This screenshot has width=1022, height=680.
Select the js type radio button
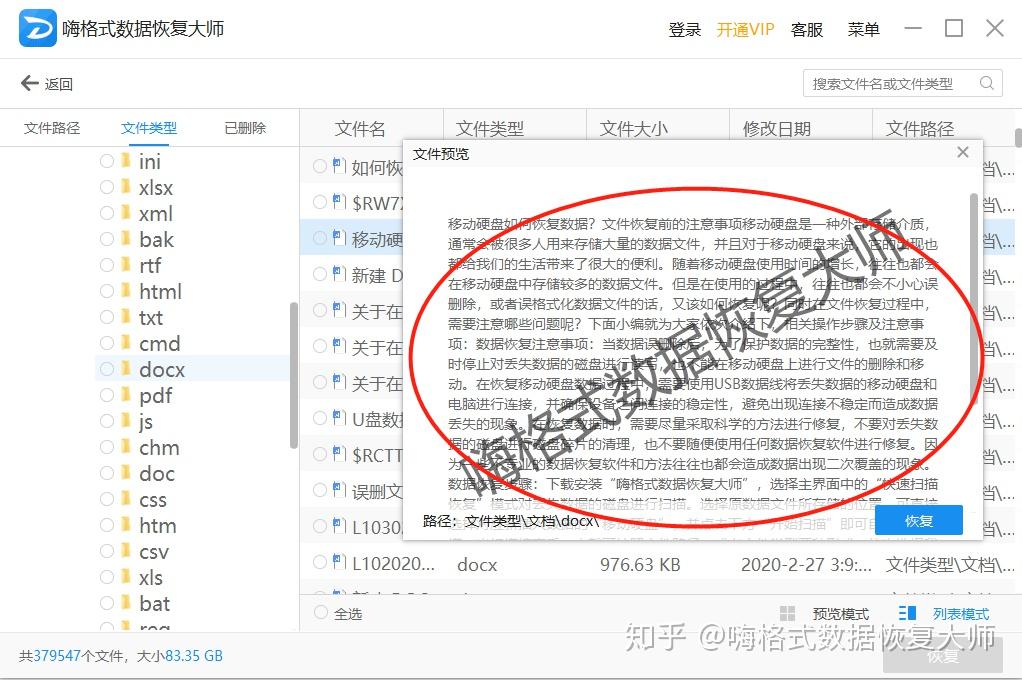pyautogui.click(x=107, y=421)
